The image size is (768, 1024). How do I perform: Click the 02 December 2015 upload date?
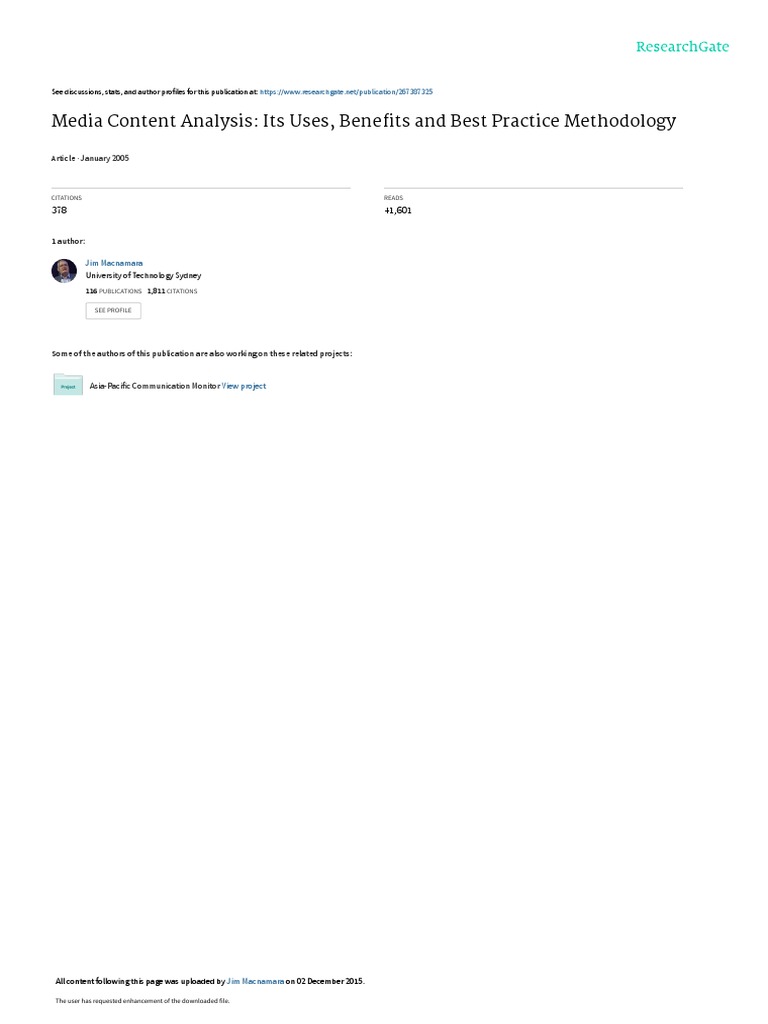pos(330,981)
